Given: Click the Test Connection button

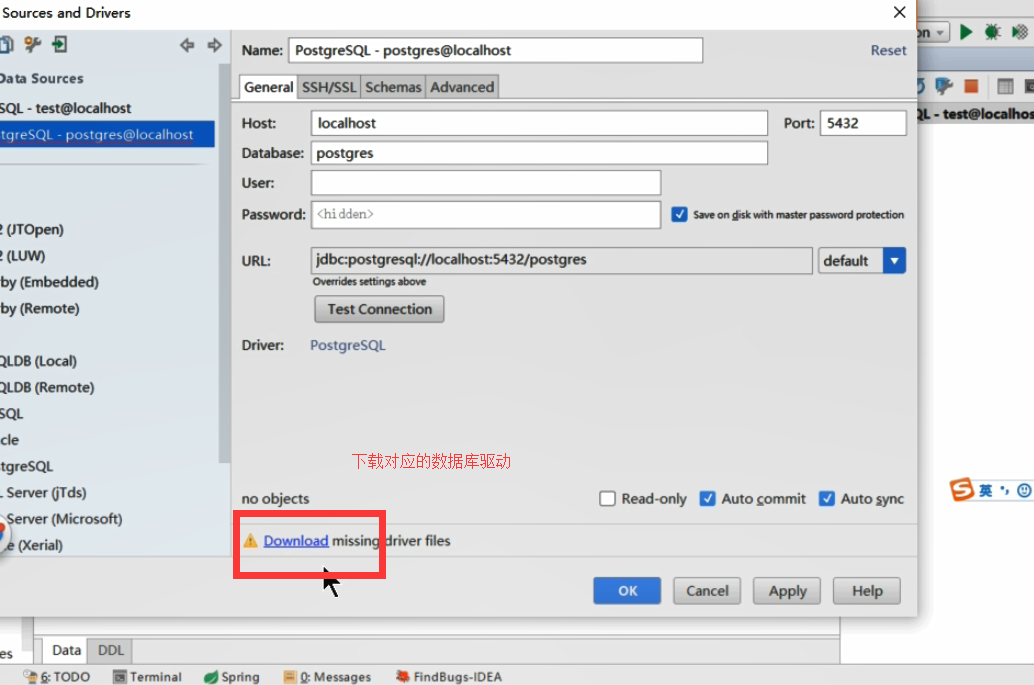Looking at the screenshot, I should coord(379,309).
